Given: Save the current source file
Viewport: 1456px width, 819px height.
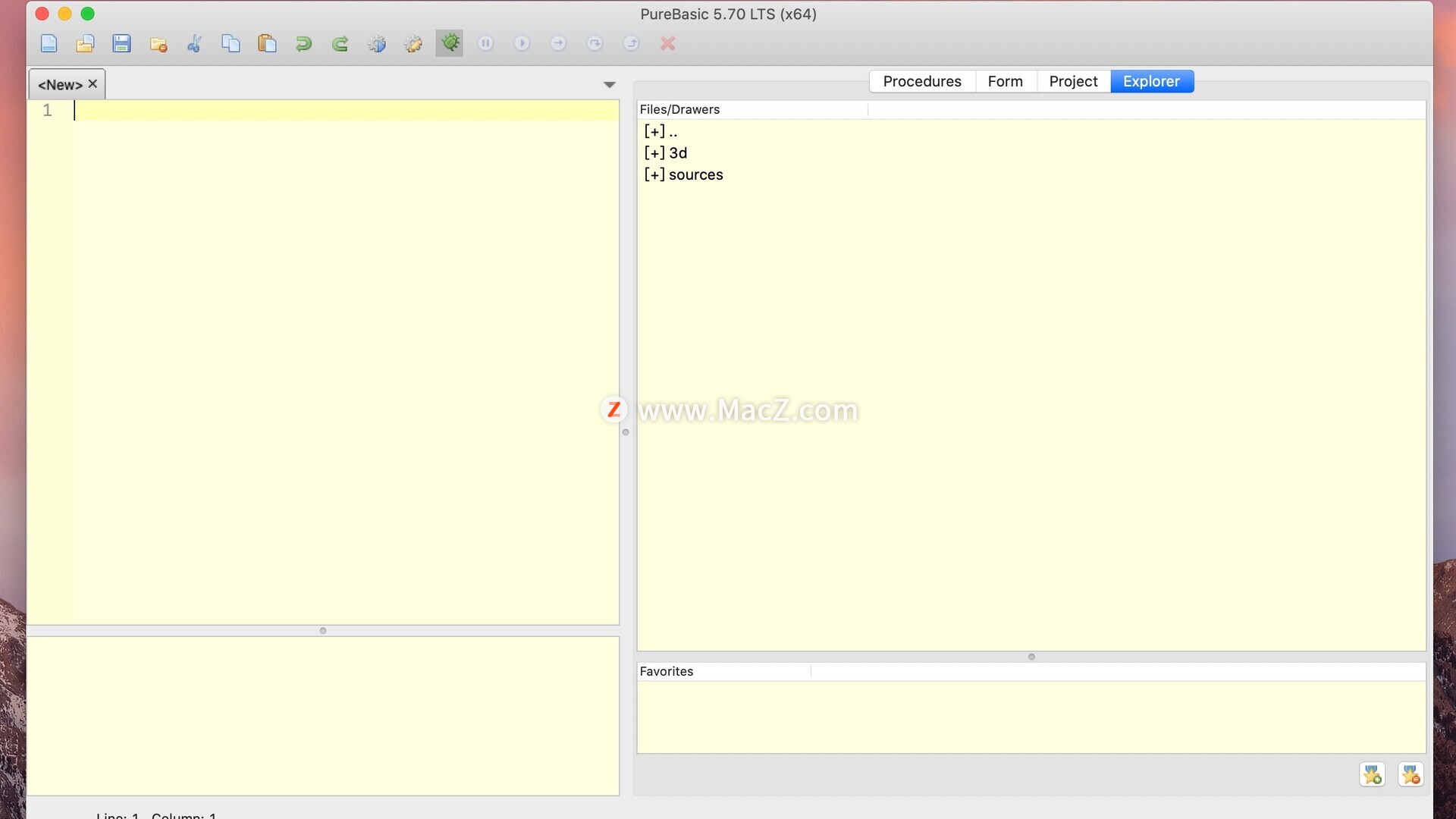Looking at the screenshot, I should [121, 43].
